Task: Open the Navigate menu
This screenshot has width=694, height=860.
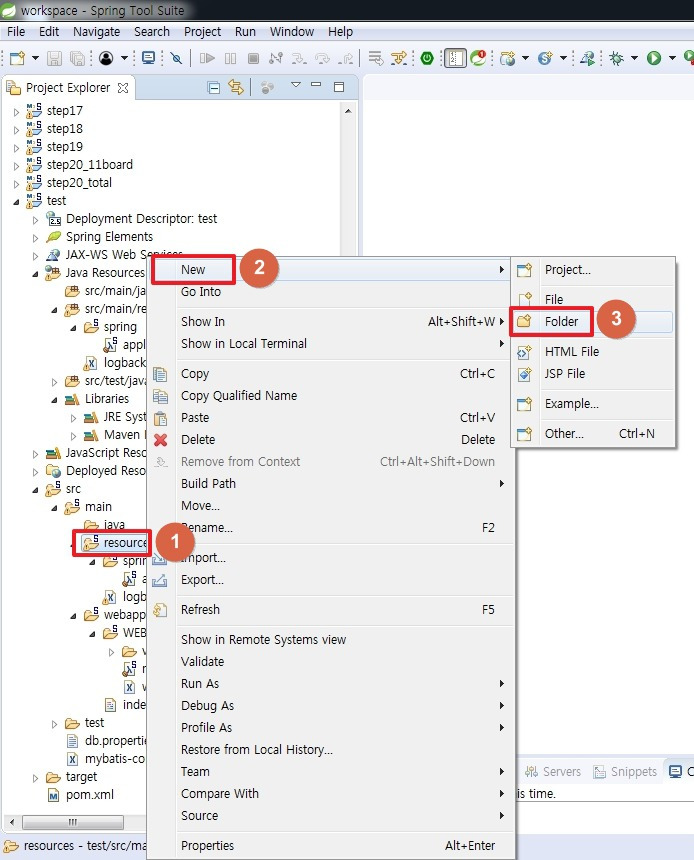Action: coord(97,32)
